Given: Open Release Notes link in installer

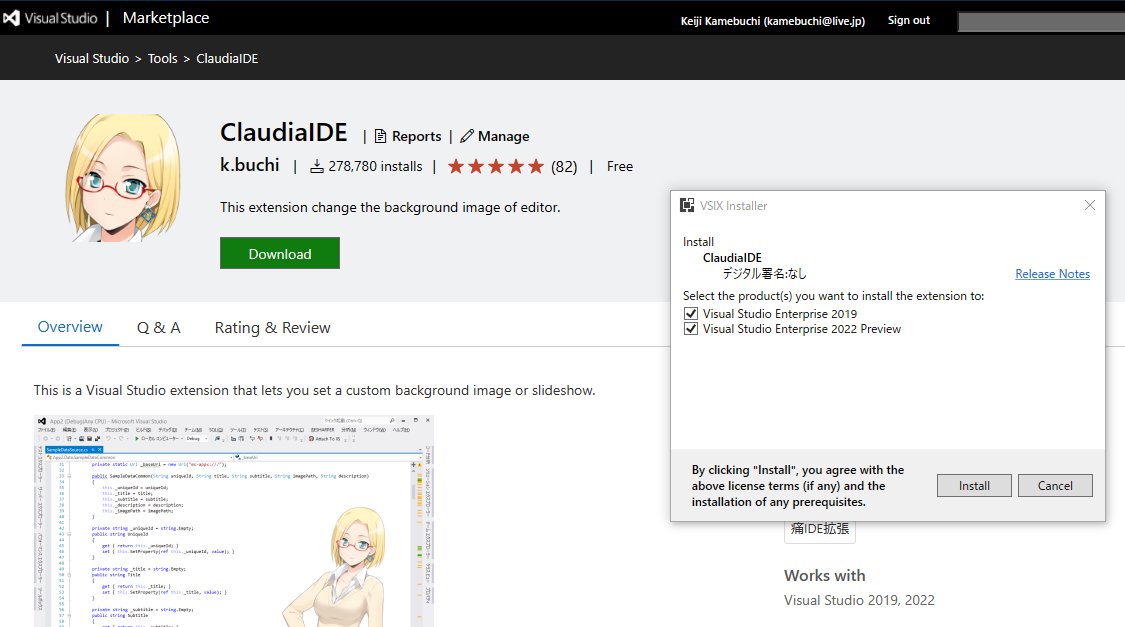Looking at the screenshot, I should point(1053,274).
